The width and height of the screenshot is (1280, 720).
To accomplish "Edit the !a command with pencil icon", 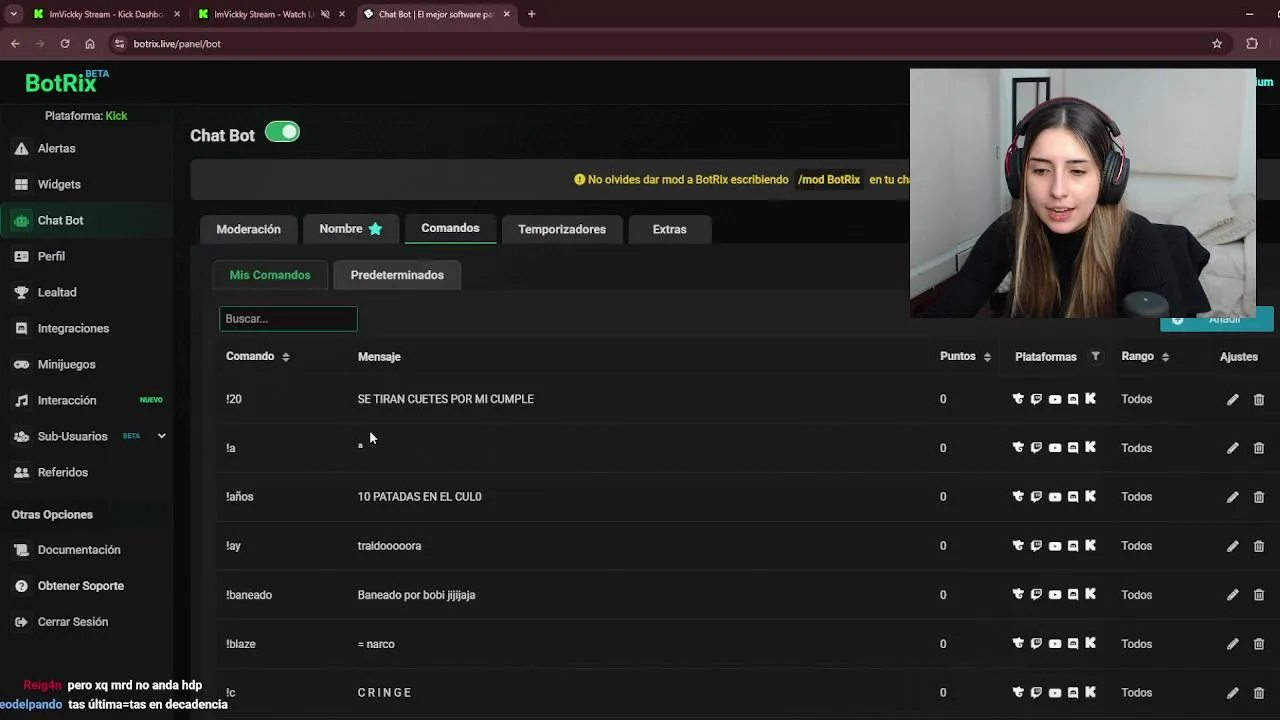I will coord(1232,448).
